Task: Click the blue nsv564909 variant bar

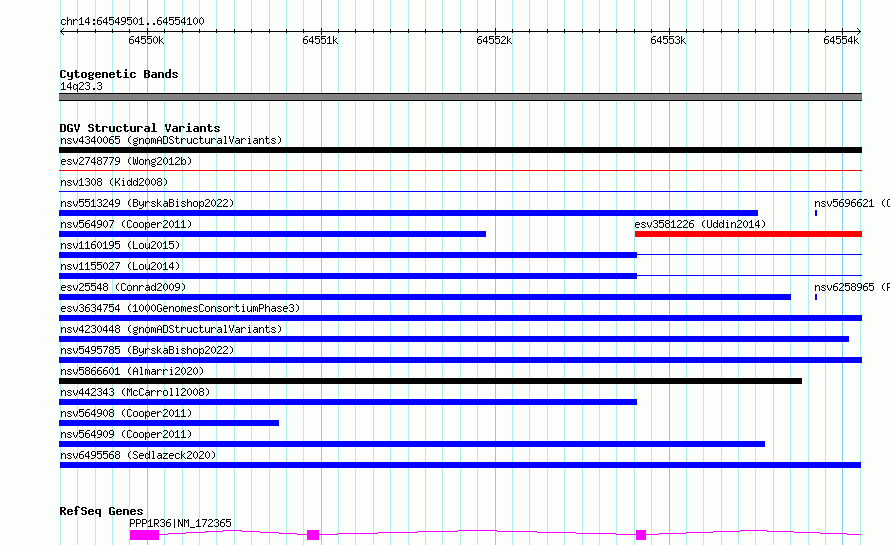Action: tap(412, 444)
